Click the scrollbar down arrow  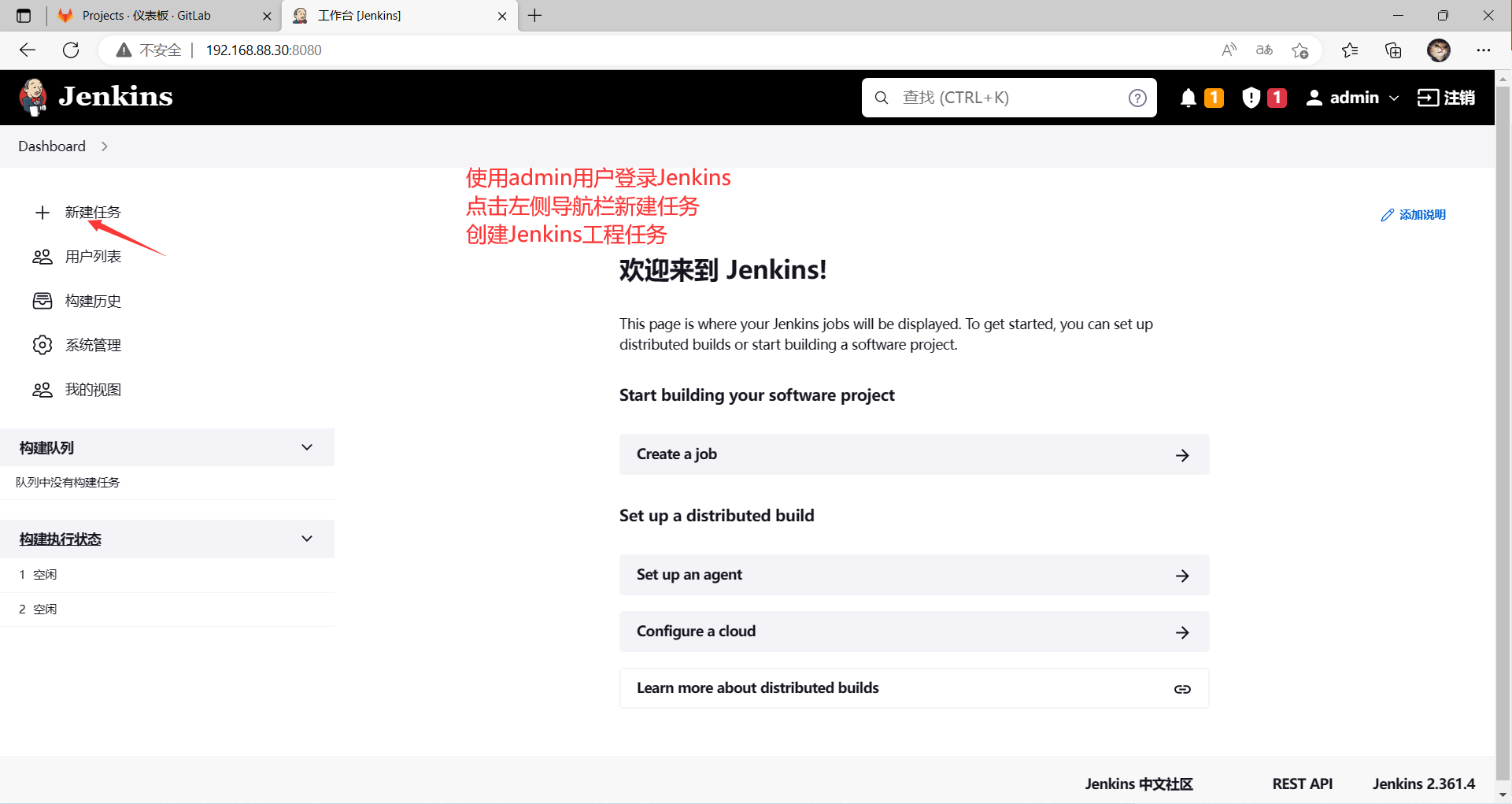coord(1503,795)
